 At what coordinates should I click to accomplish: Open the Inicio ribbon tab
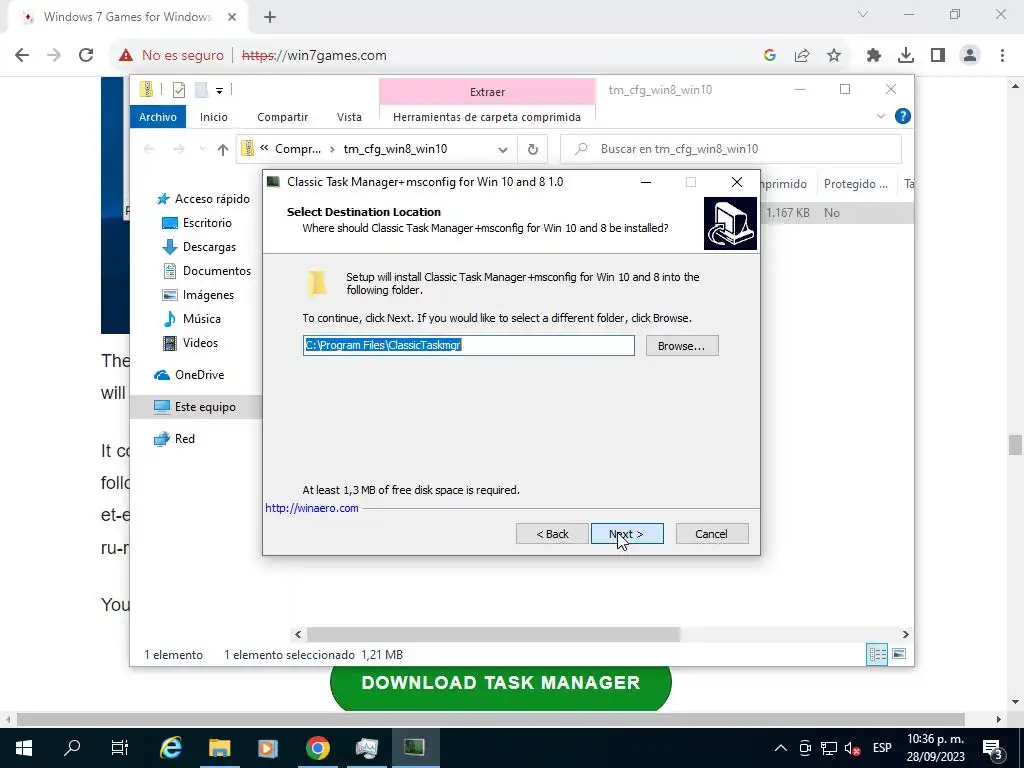coord(214,117)
